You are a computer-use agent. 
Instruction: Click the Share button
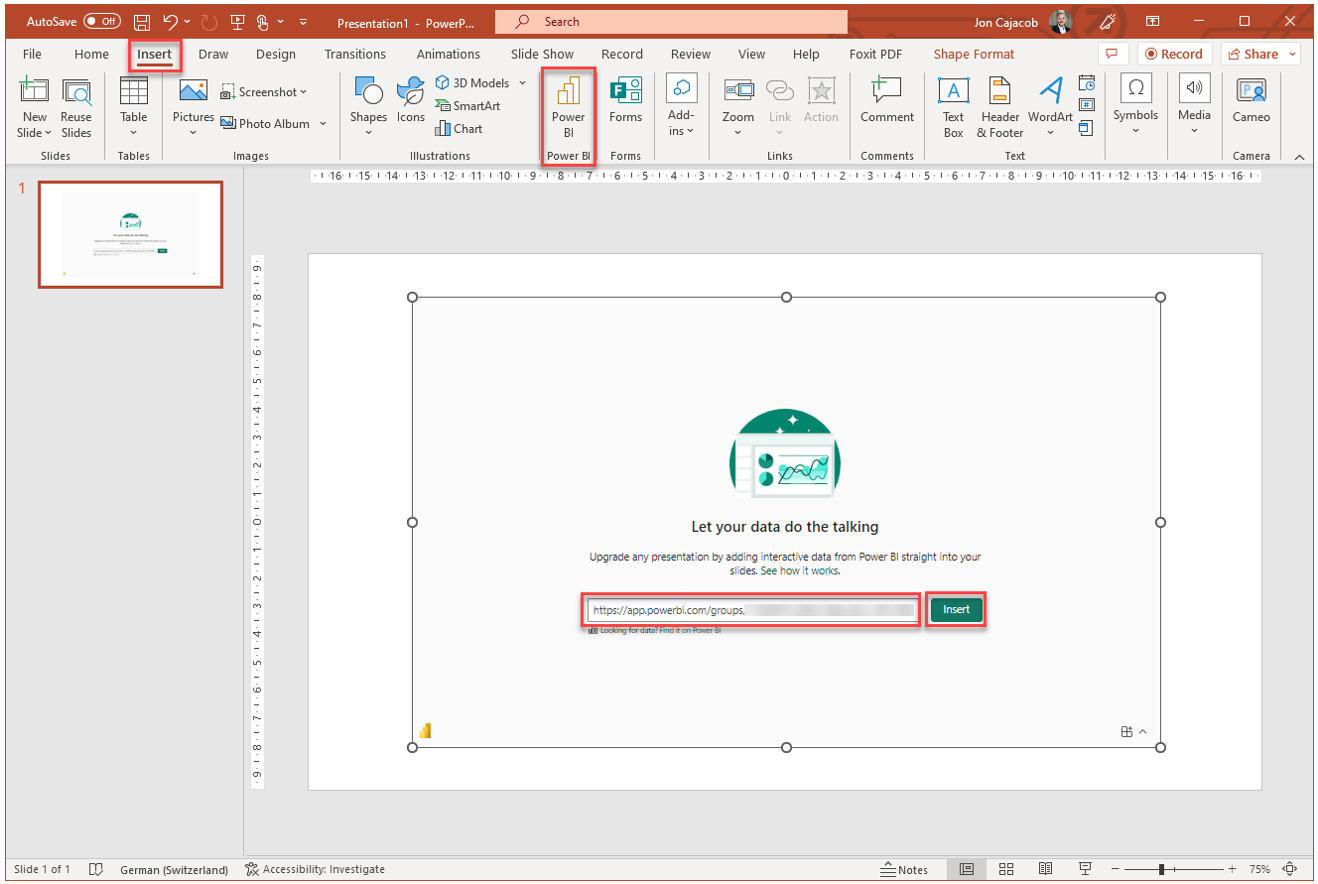(x=1261, y=54)
